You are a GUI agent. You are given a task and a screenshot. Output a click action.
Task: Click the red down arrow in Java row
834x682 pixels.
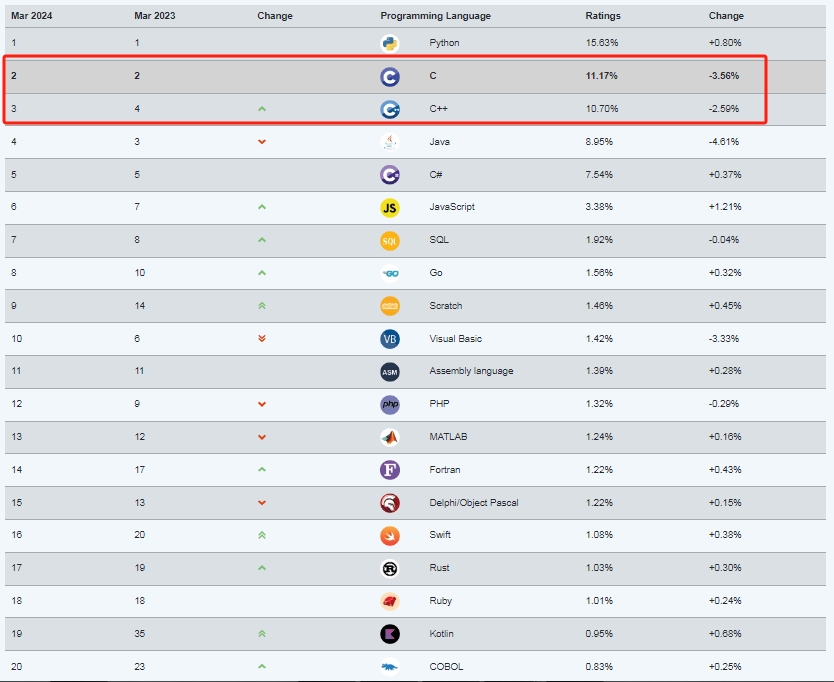pos(262,142)
